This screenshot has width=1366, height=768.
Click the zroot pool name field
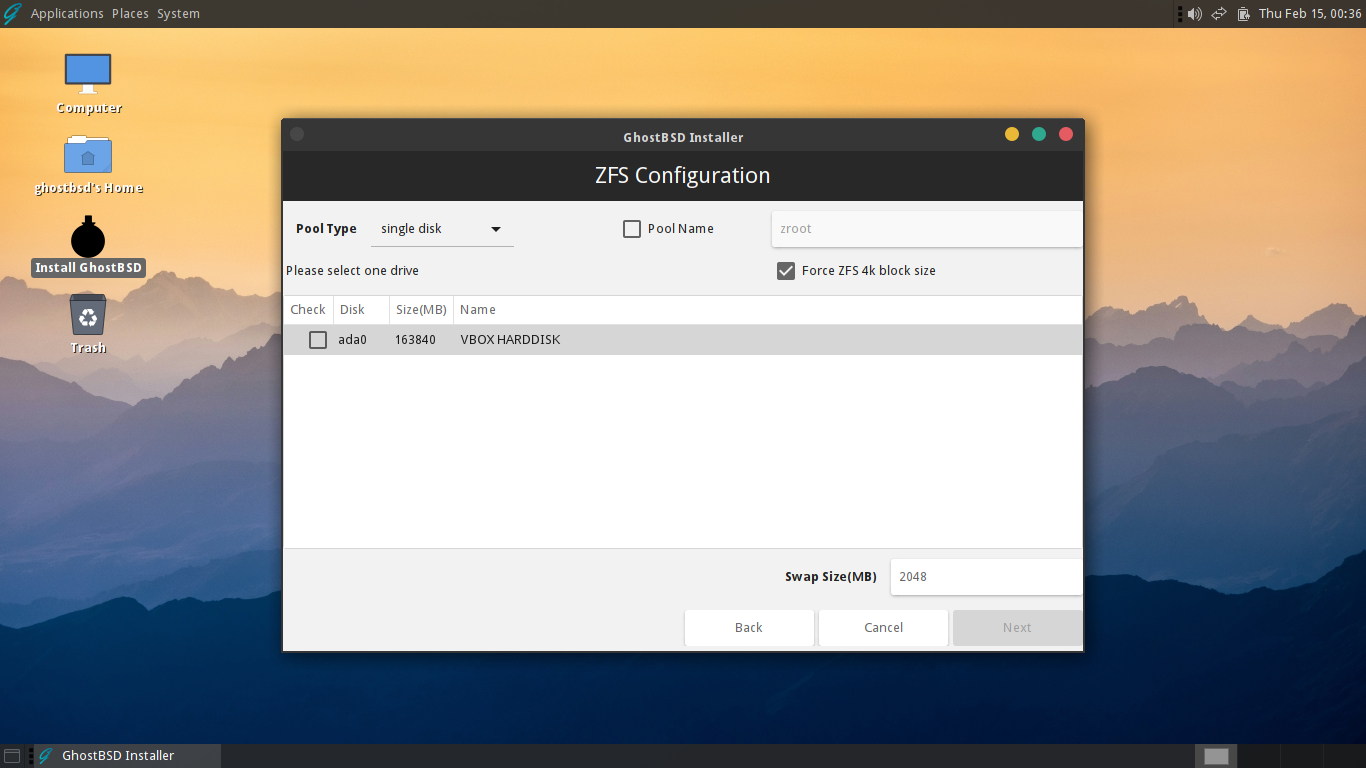tap(927, 229)
